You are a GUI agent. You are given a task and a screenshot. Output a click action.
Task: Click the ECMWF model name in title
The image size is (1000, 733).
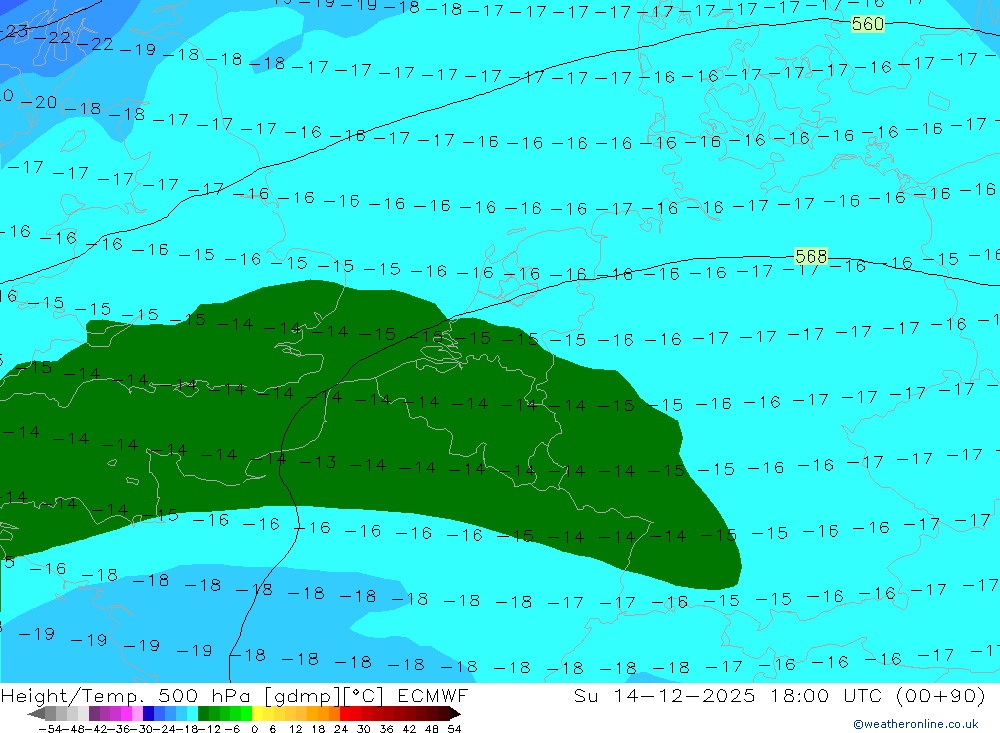click(432, 696)
